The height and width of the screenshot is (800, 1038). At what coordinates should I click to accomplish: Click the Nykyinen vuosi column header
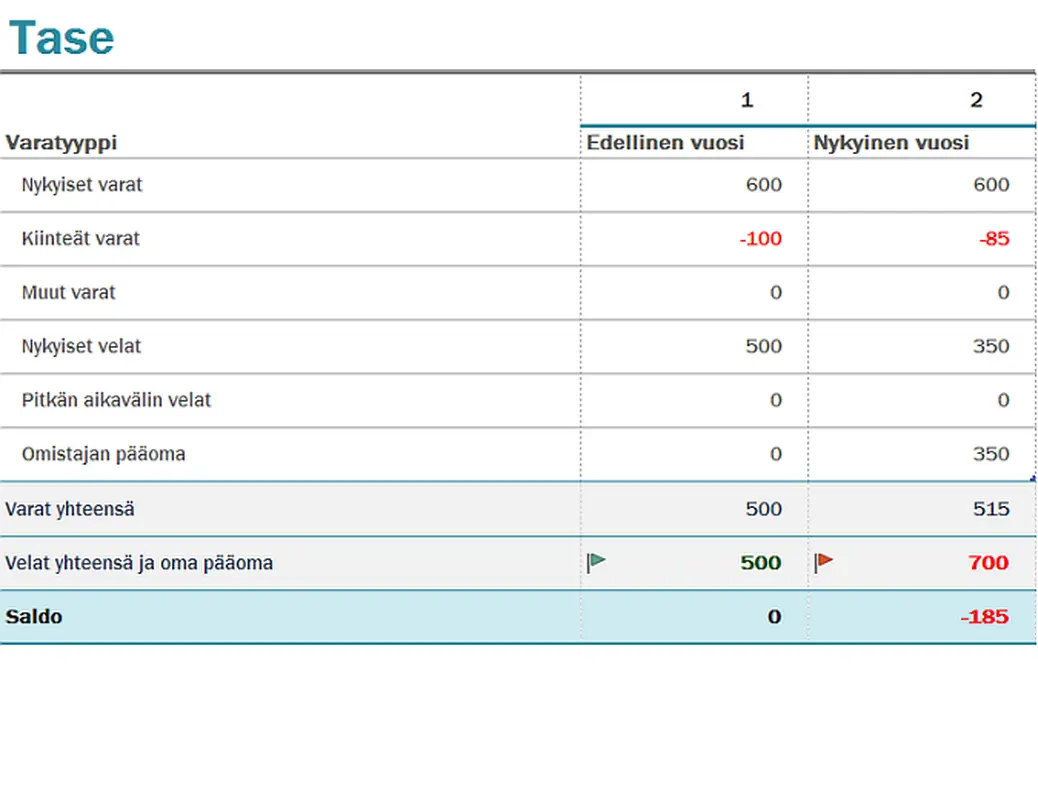pos(891,143)
